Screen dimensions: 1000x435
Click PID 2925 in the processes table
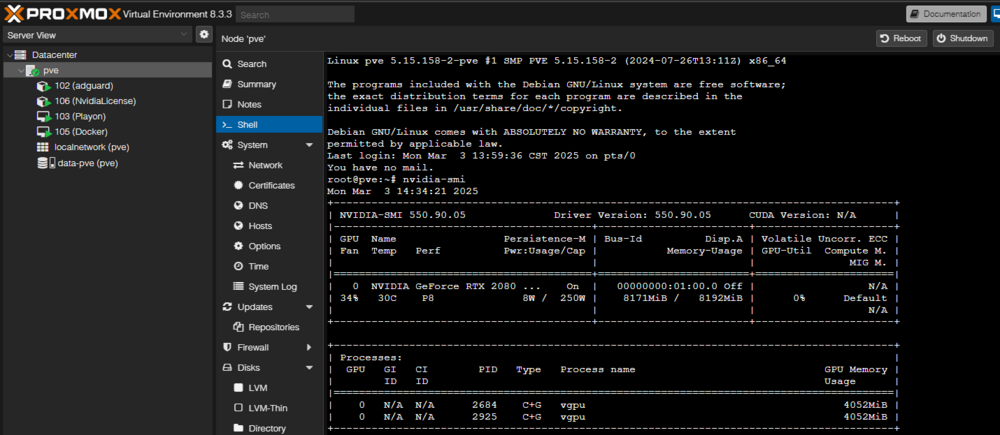point(484,417)
